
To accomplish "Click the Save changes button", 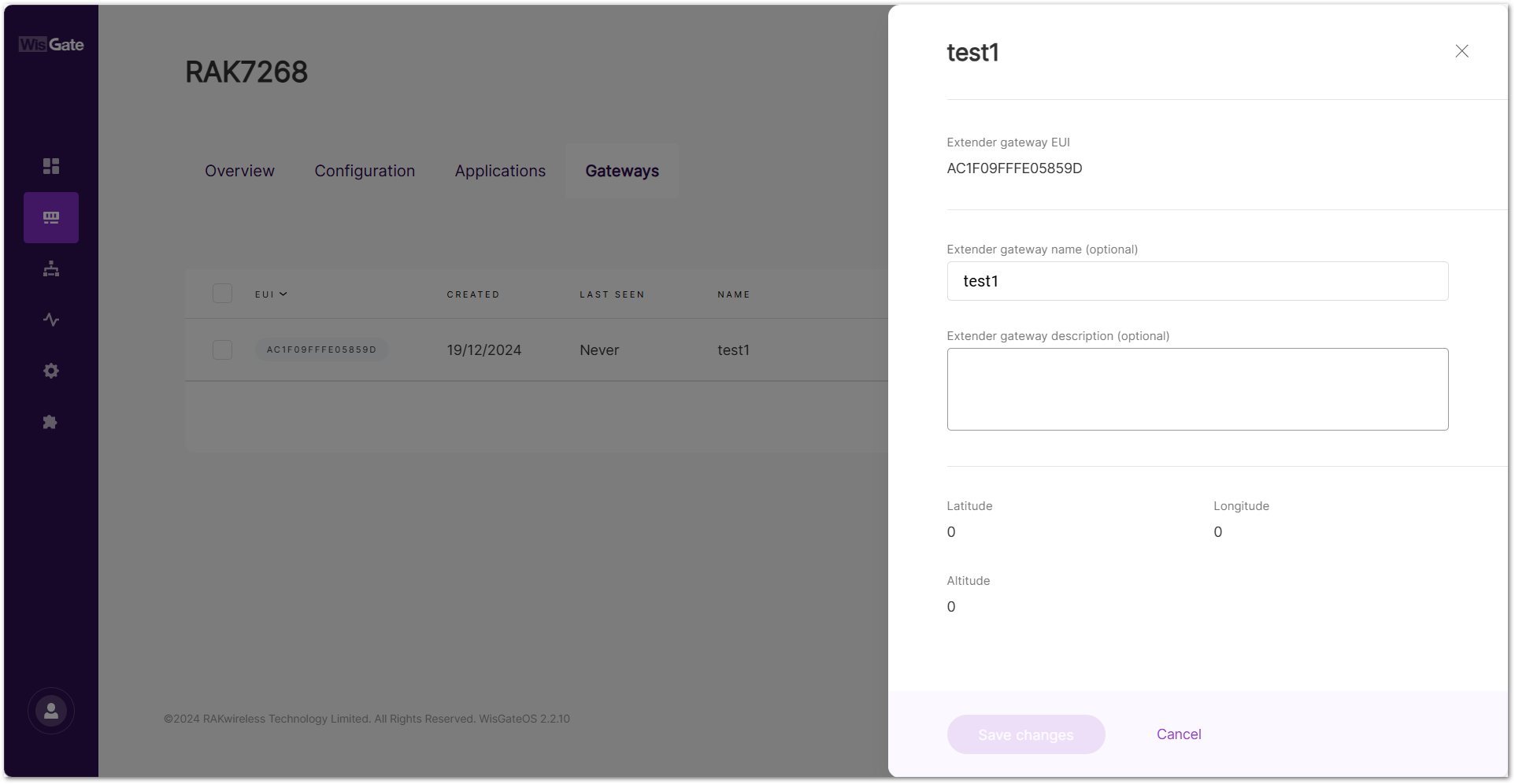I will 1026,734.
